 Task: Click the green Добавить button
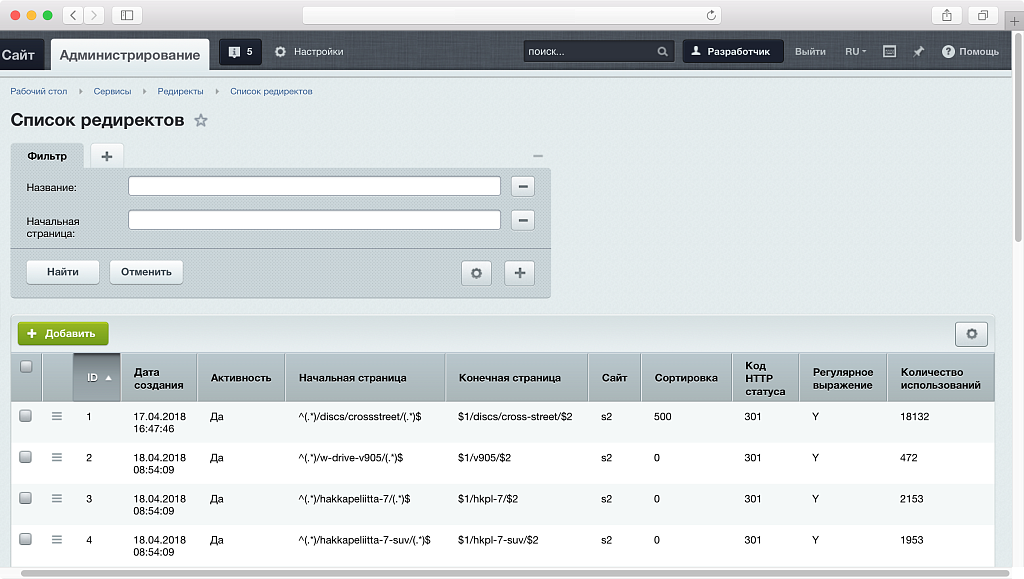(x=65, y=333)
